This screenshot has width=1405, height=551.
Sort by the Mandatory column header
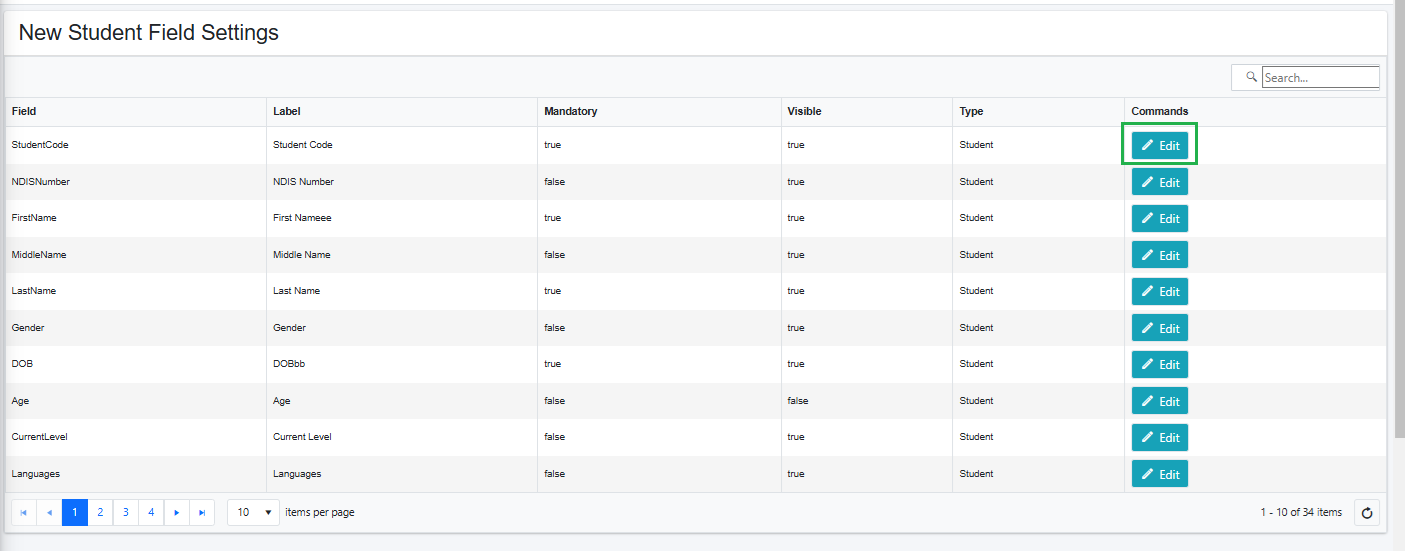pos(571,111)
